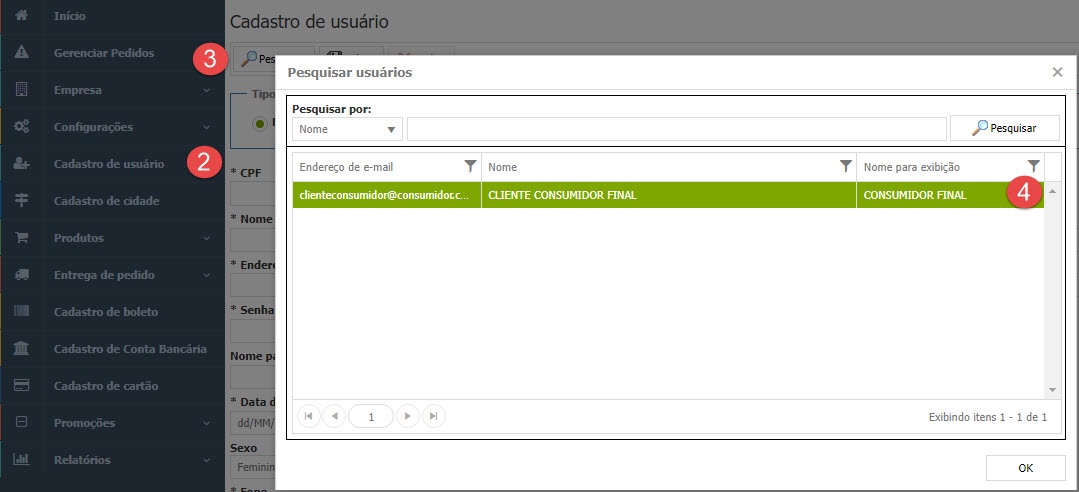Close the Pesquisar usuários dialog
Viewport: 1079px width, 492px height.
coord(1057,72)
